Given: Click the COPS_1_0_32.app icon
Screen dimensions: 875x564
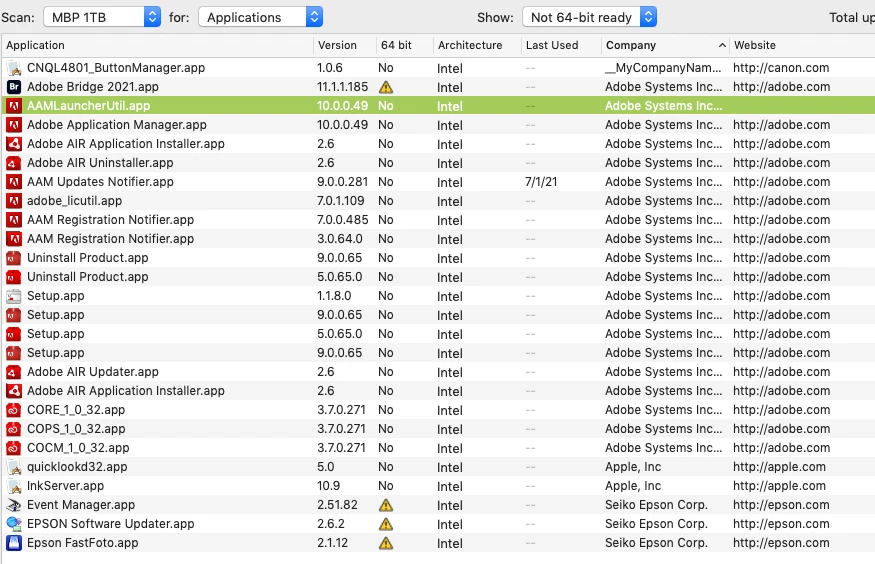Looking at the screenshot, I should (x=14, y=429).
